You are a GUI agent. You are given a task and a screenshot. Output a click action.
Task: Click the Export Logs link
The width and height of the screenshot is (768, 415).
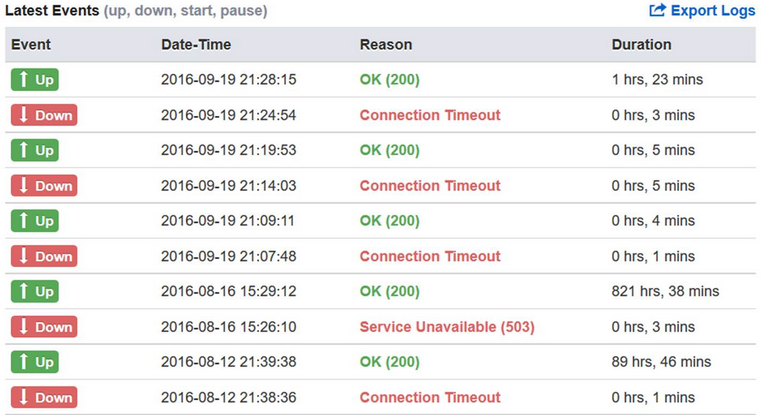pyautogui.click(x=701, y=10)
